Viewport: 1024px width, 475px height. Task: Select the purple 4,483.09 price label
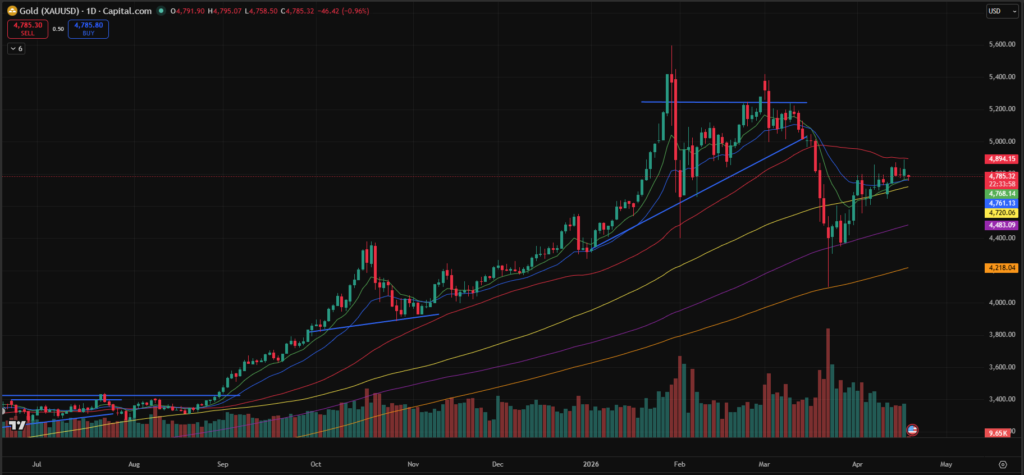(x=1001, y=225)
